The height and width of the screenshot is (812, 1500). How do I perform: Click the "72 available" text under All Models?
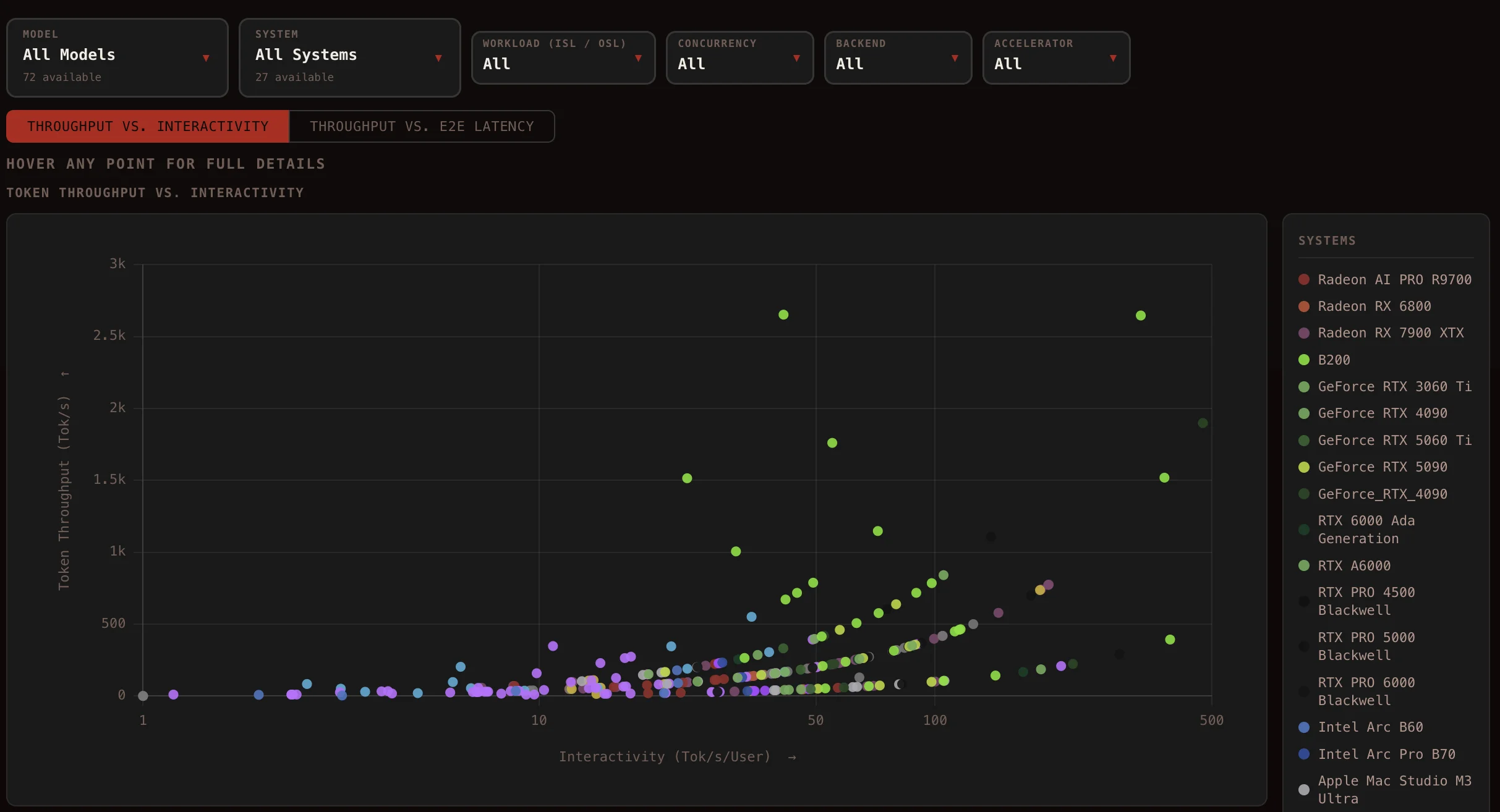point(62,77)
